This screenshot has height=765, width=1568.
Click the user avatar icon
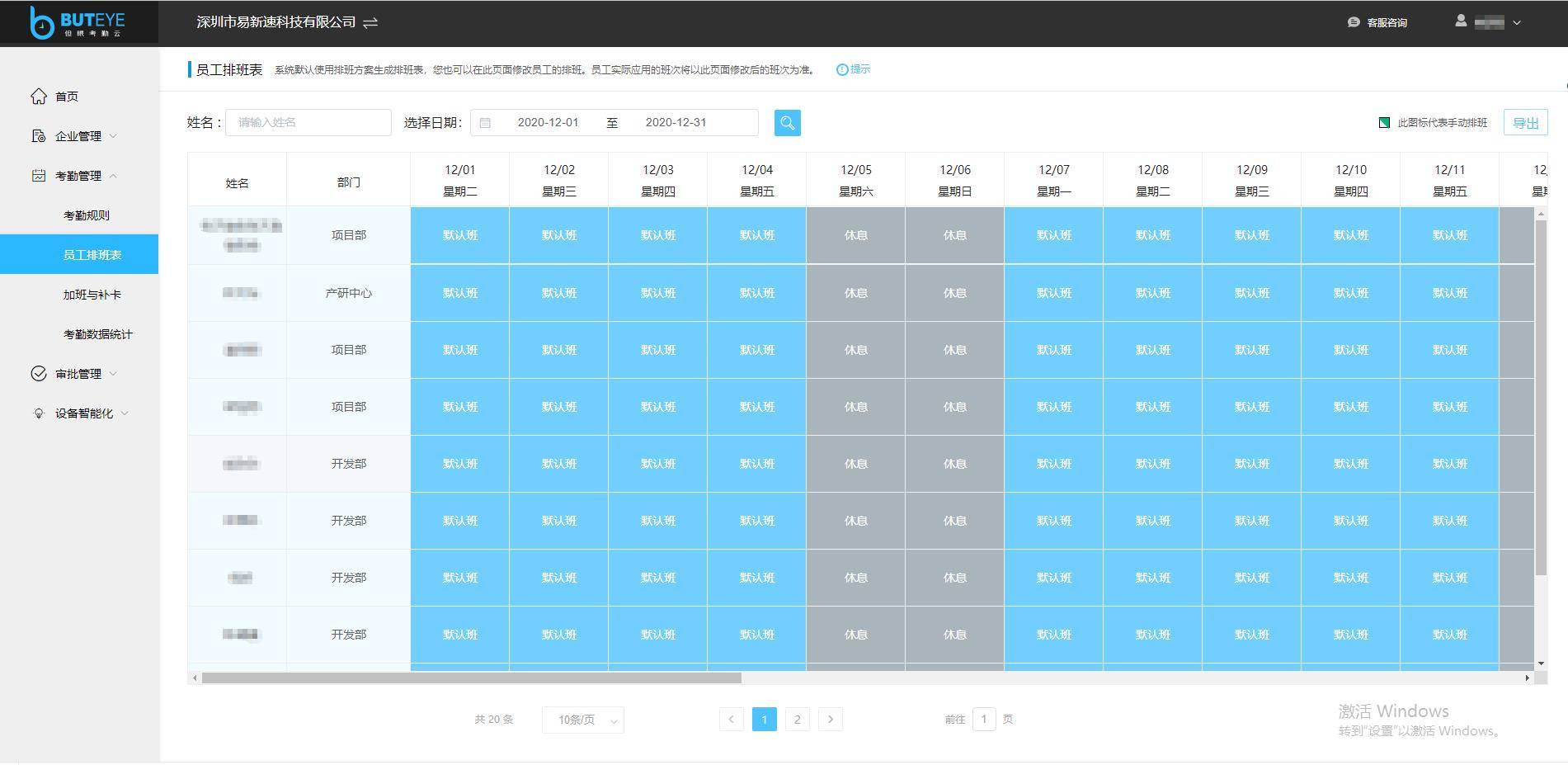[x=1461, y=21]
